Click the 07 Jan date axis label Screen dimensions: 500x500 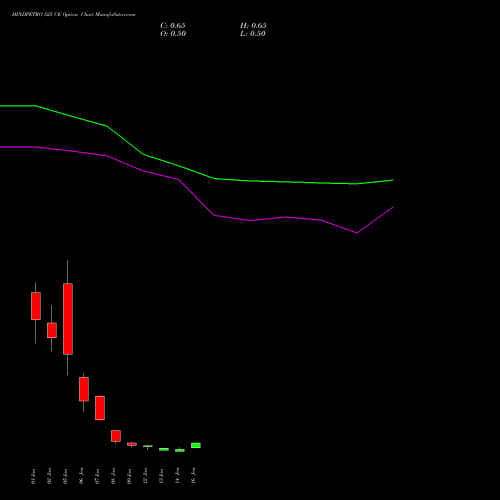(97, 476)
